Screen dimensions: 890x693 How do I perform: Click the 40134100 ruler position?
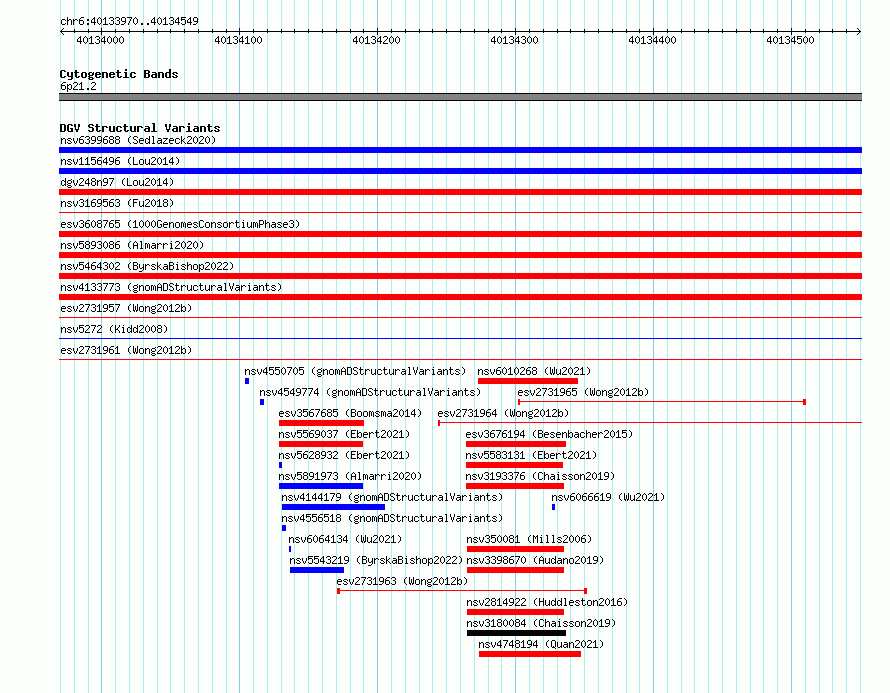click(x=238, y=40)
